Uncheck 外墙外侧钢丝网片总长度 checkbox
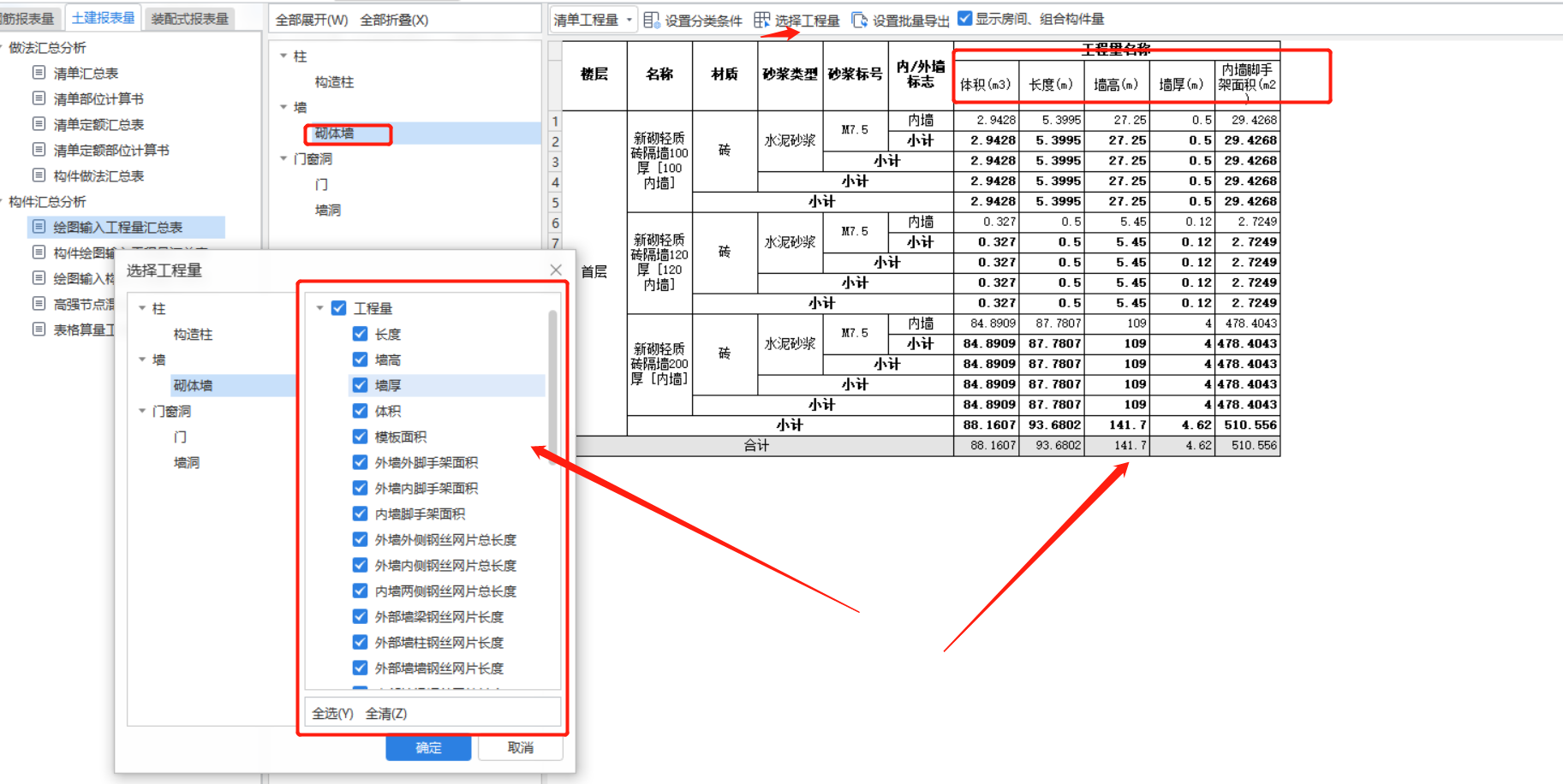Image resolution: width=1563 pixels, height=784 pixels. point(361,539)
